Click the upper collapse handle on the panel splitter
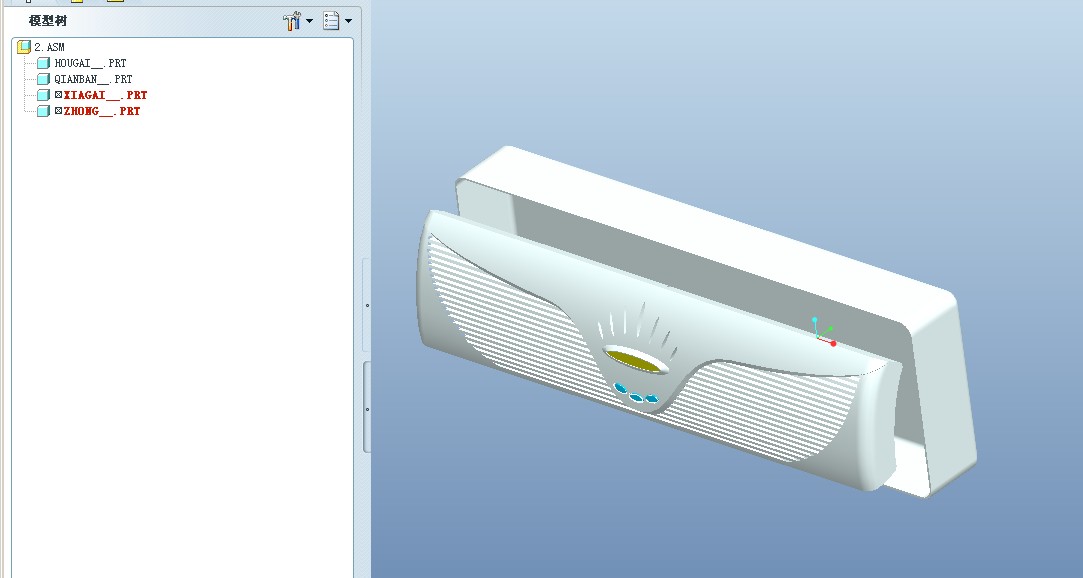Viewport: 1083px width, 578px height. click(x=367, y=305)
